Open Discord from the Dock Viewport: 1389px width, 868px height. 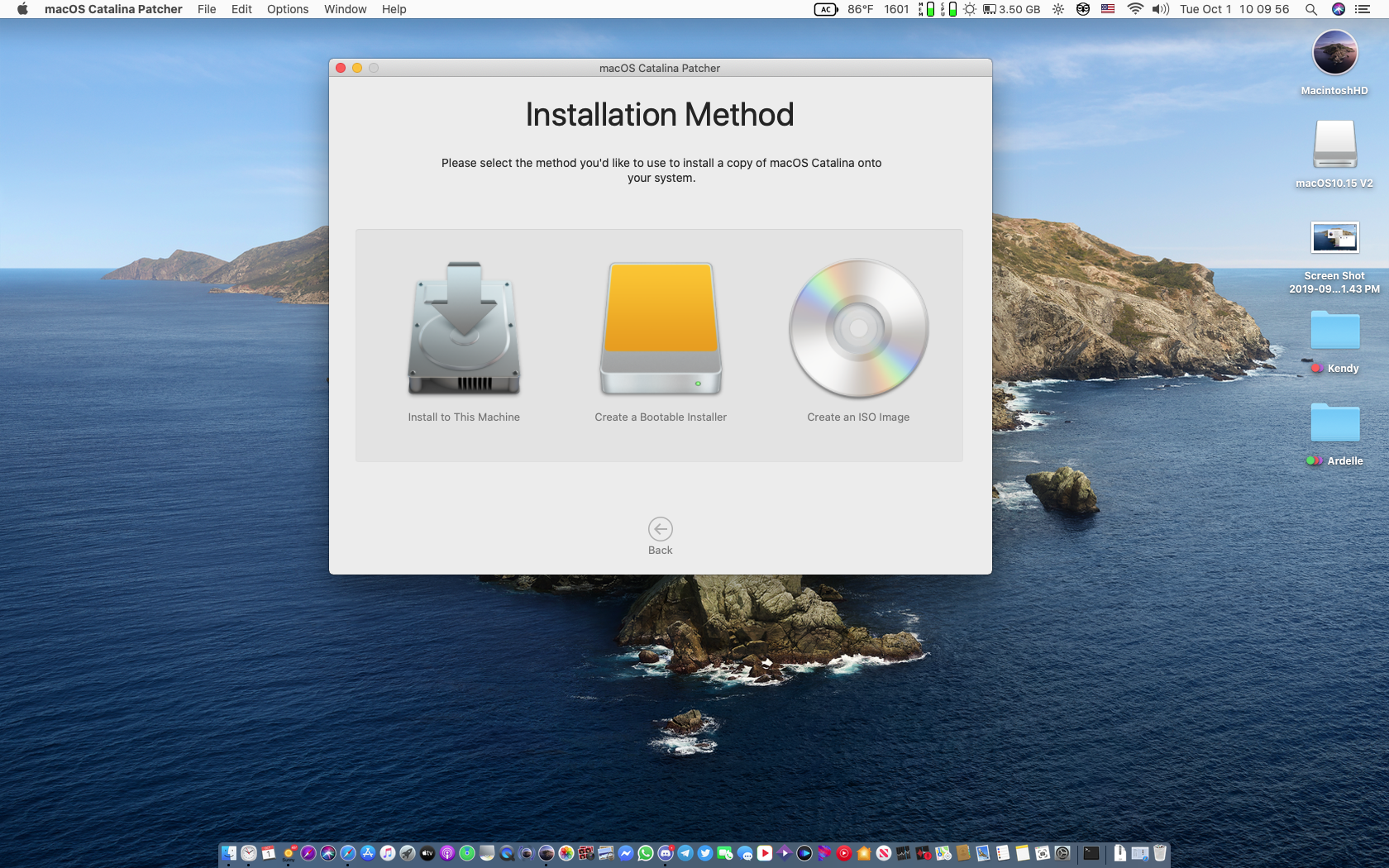tap(665, 853)
